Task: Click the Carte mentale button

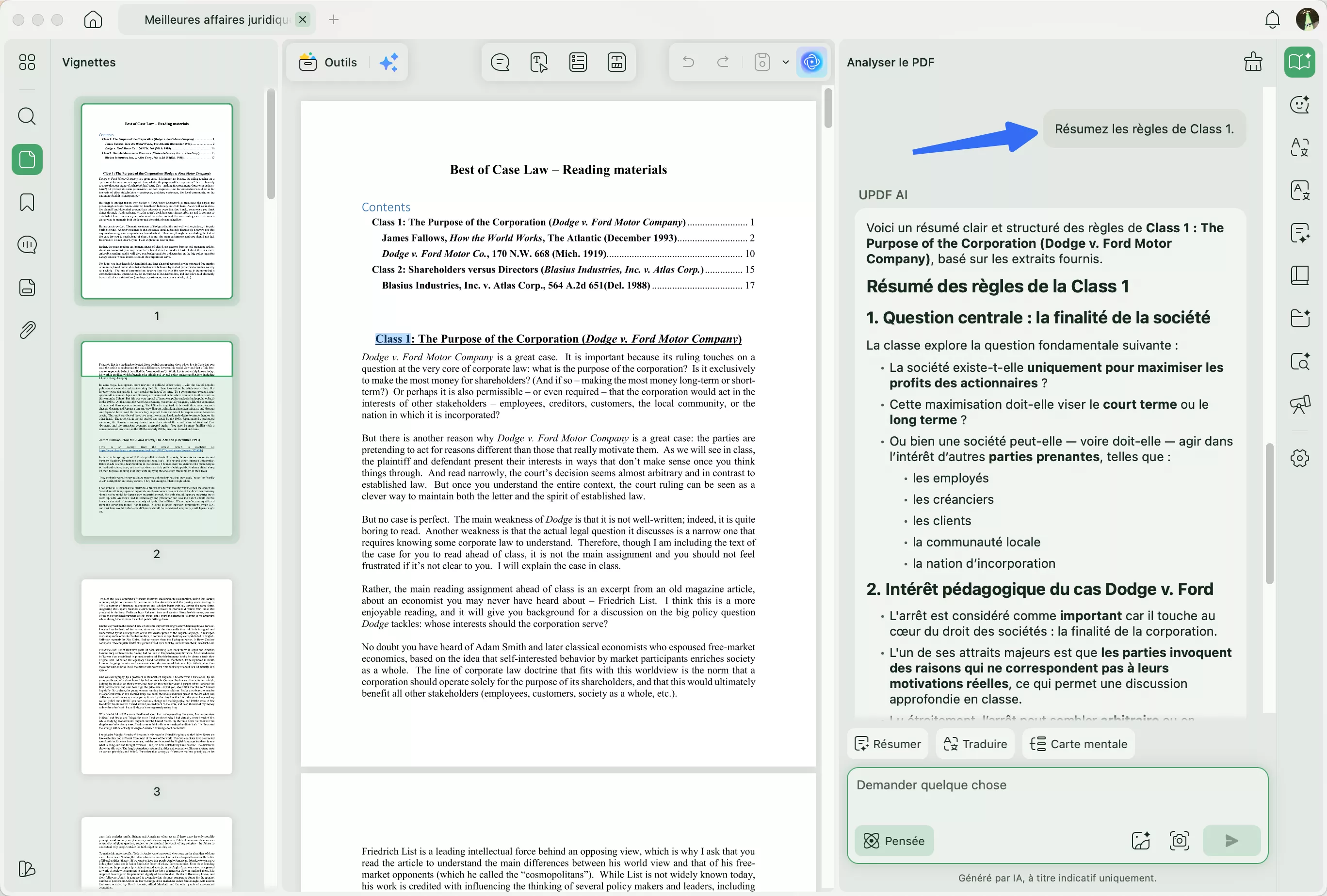Action: coord(1078,744)
